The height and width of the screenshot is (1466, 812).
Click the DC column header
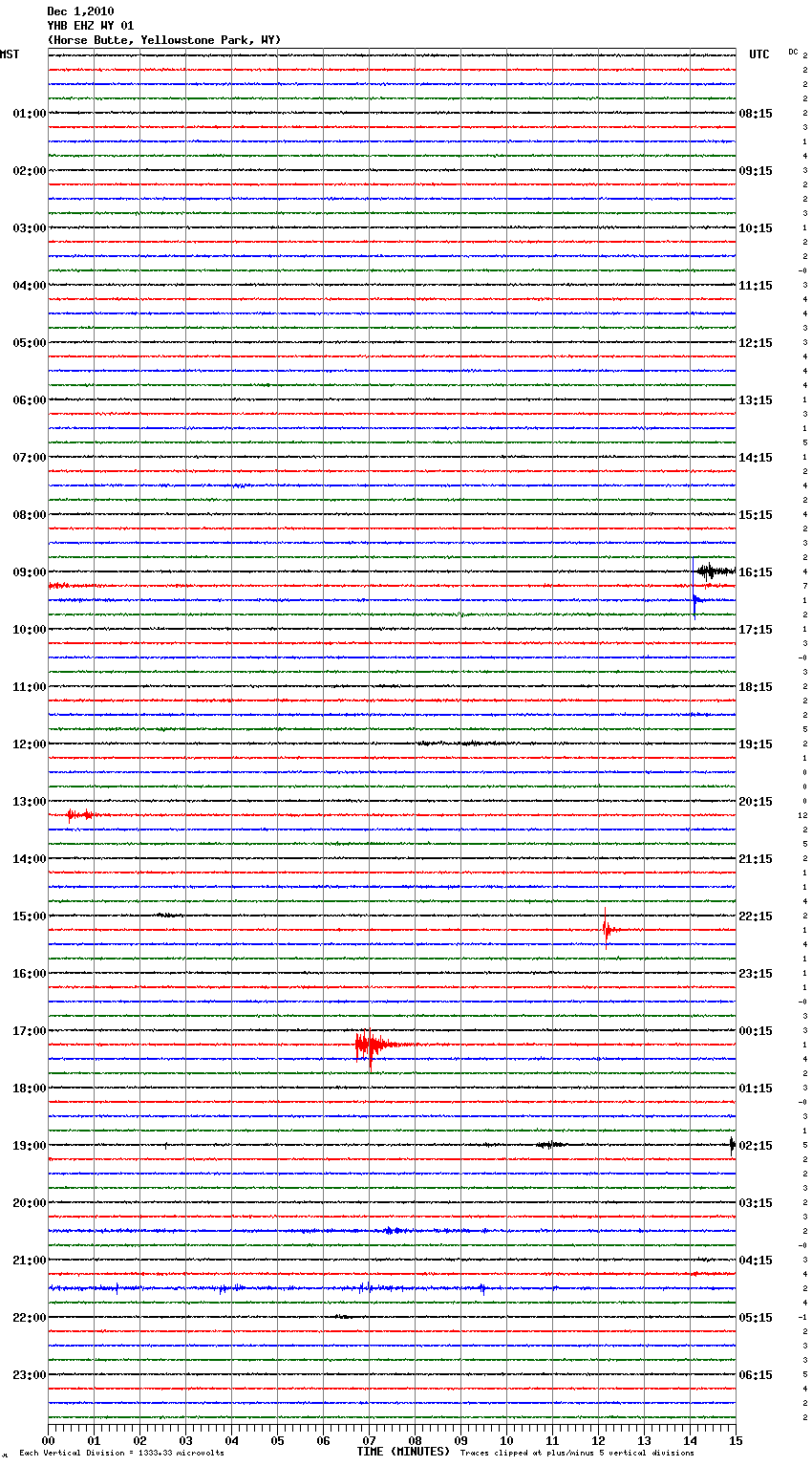(x=793, y=52)
